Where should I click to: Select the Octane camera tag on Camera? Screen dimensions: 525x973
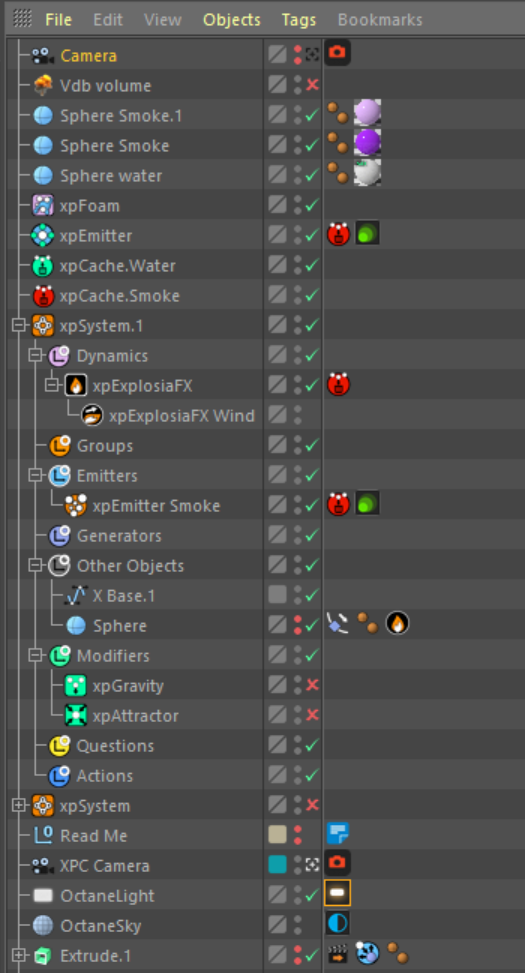click(337, 53)
